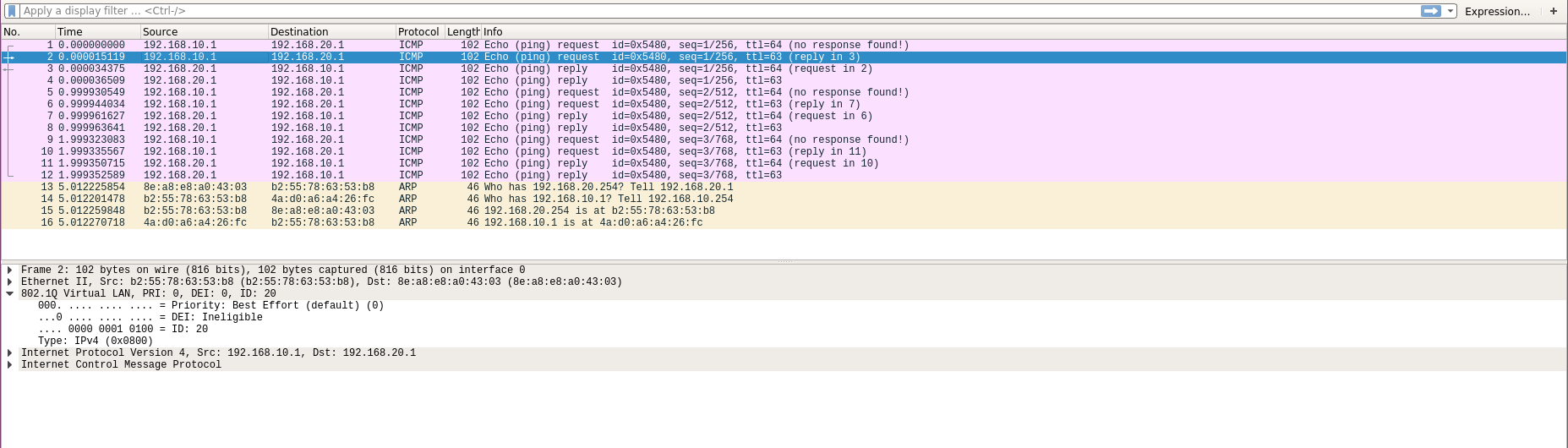Select the VLAN Priority Best Effort field
Image resolution: width=1568 pixels, height=448 pixels.
210,306
